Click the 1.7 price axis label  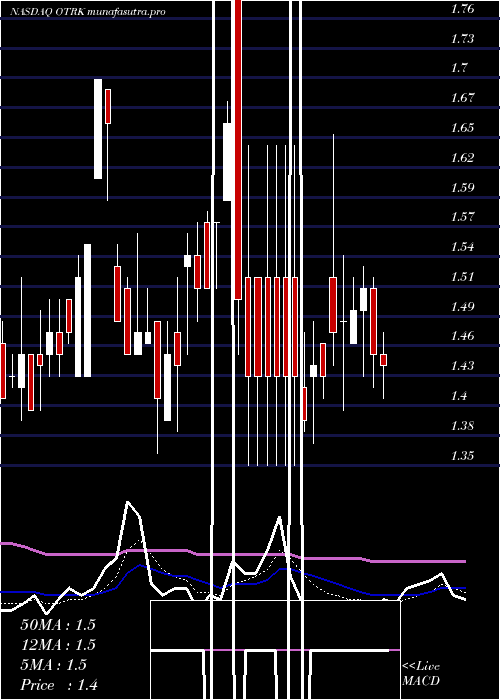coord(459,68)
